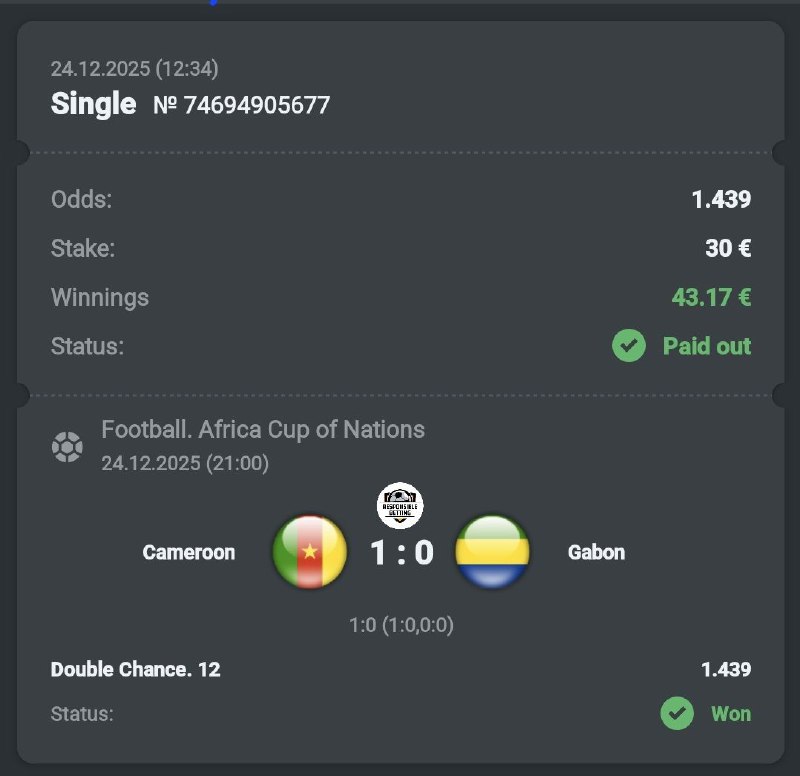
Task: Click the green Paid out checkmark icon
Action: pos(629,346)
